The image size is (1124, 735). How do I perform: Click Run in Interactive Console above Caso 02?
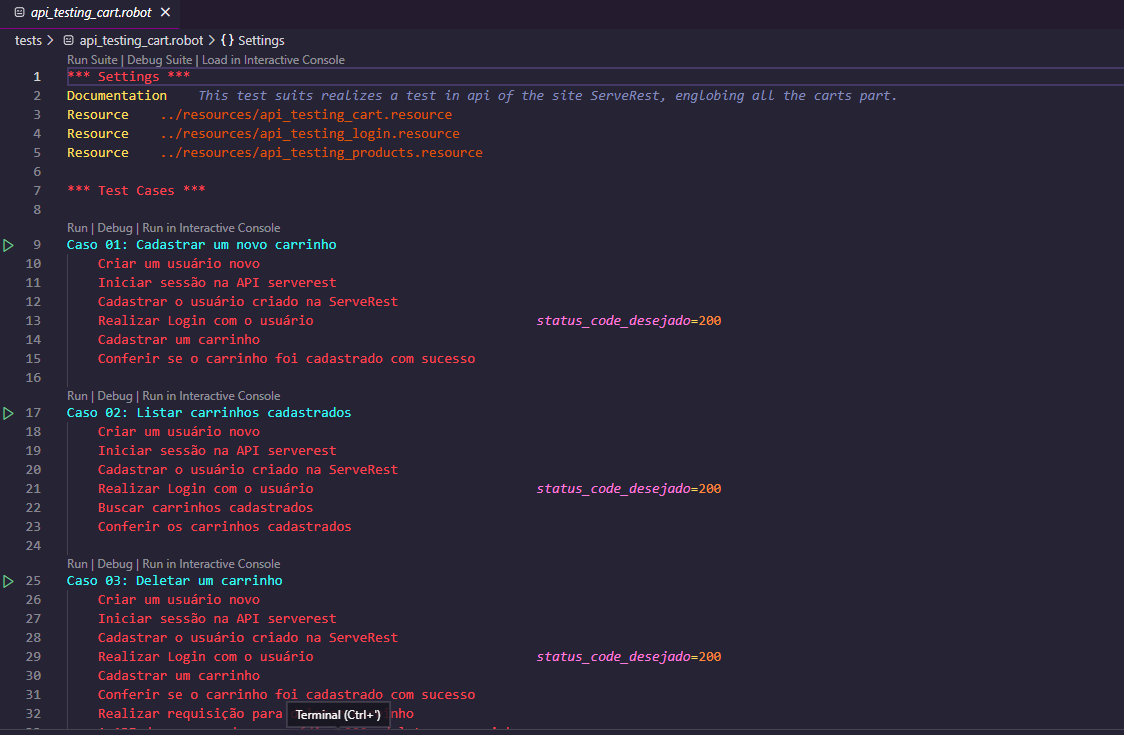coord(211,396)
